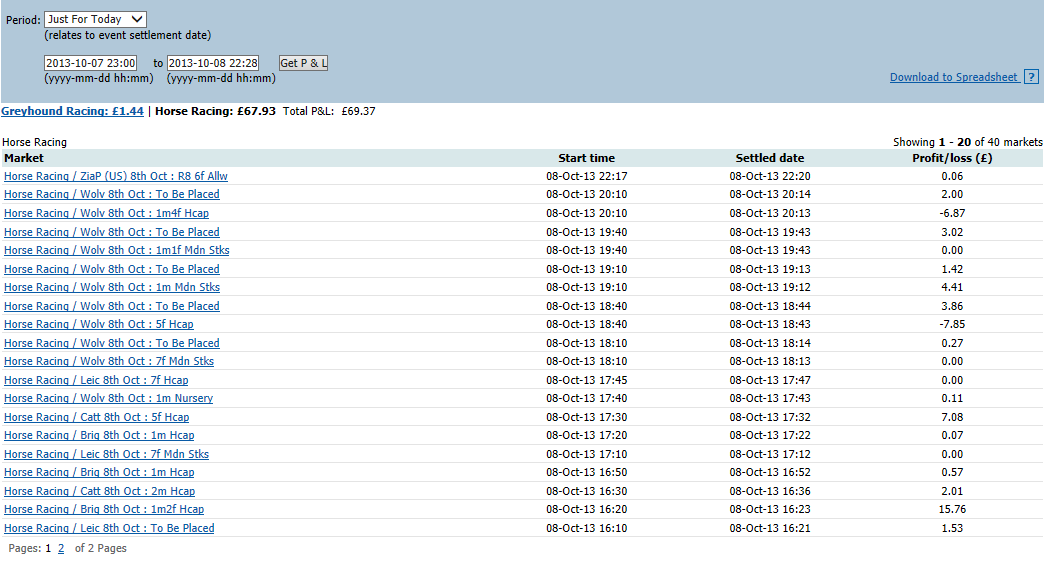Open Brig 8th Oct 1m2f Hcap market
Image resolution: width=1058 pixels, height=561 pixels.
click(104, 510)
